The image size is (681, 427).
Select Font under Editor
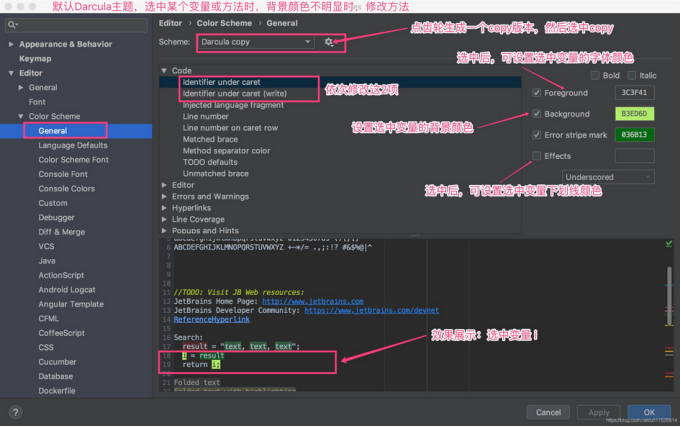[x=37, y=102]
